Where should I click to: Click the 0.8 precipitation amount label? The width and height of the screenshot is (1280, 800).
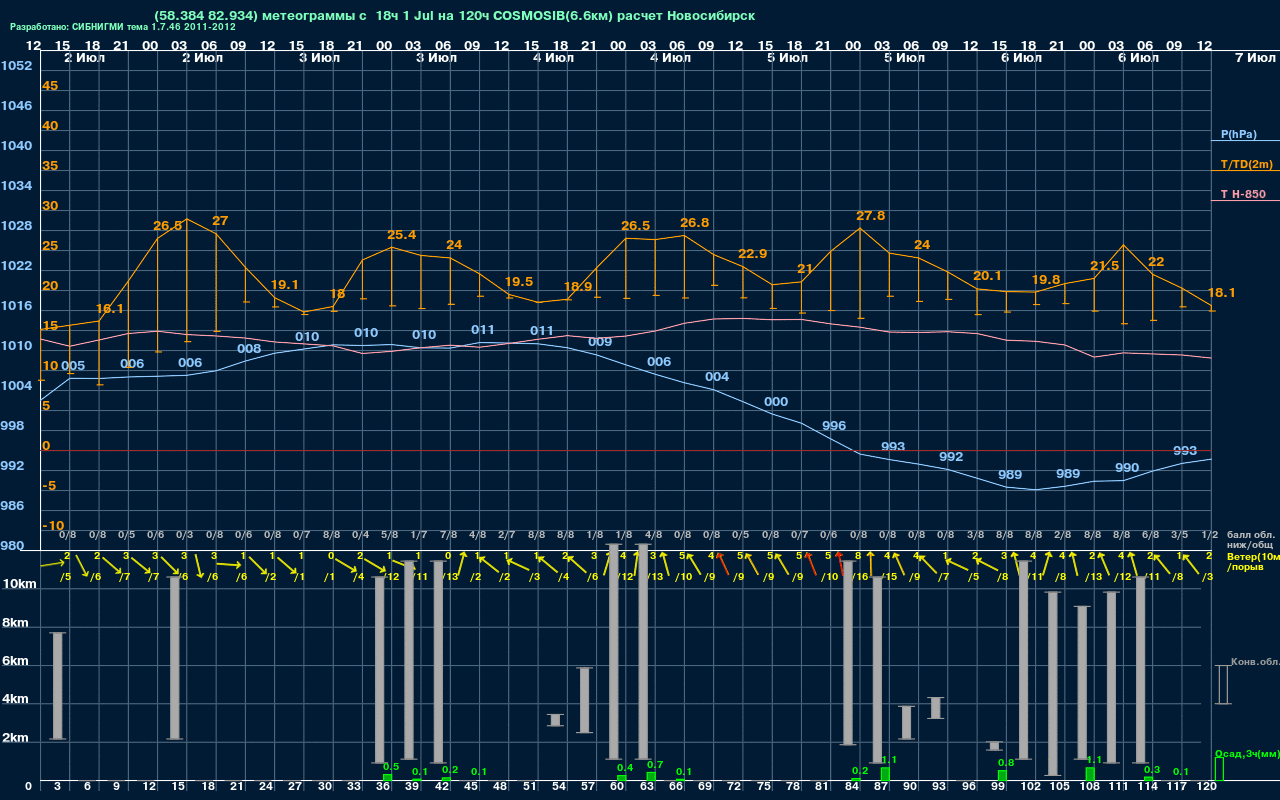click(x=1006, y=762)
